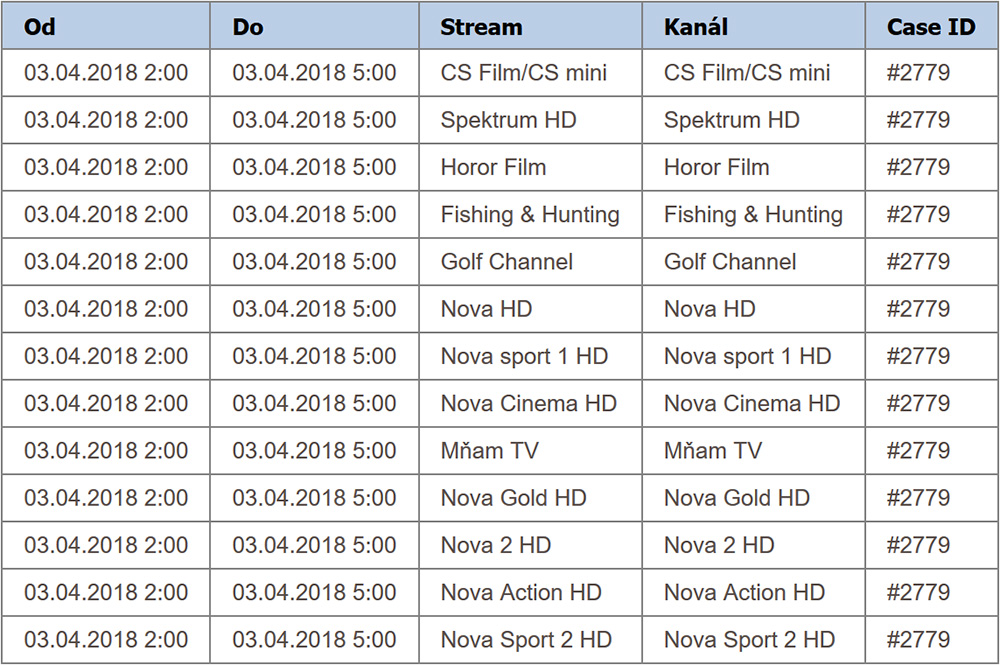Click Nova HD in the Kanál column

coord(709,309)
